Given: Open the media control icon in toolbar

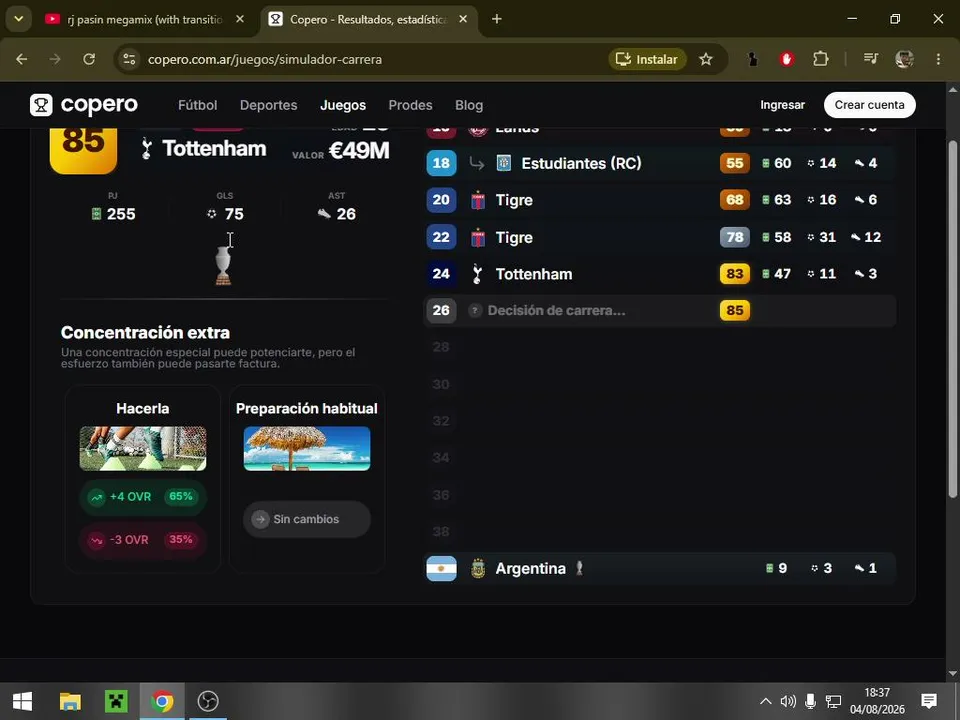Looking at the screenshot, I should (871, 59).
